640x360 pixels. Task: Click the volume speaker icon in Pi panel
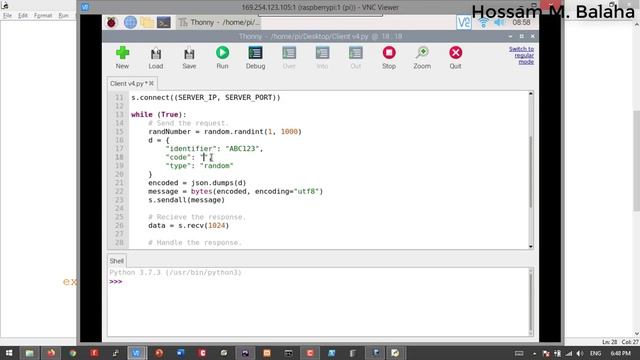tap(499, 22)
